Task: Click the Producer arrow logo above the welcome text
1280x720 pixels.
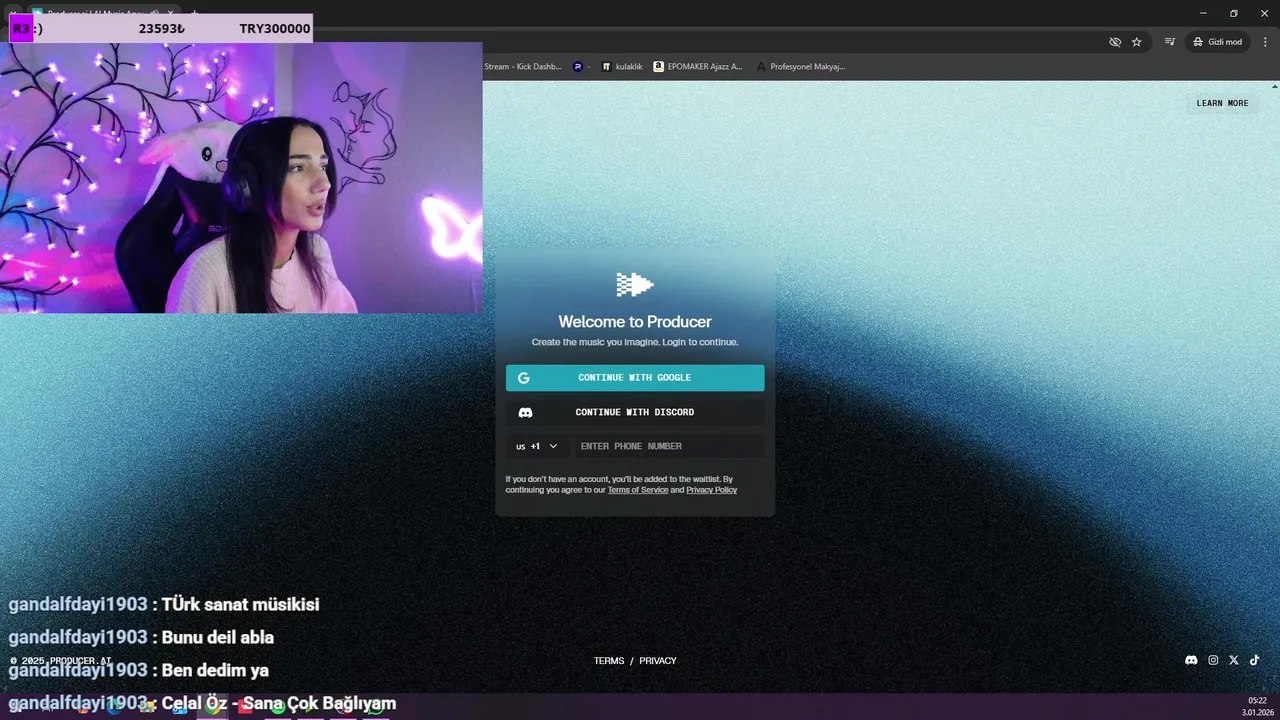Action: [x=635, y=285]
